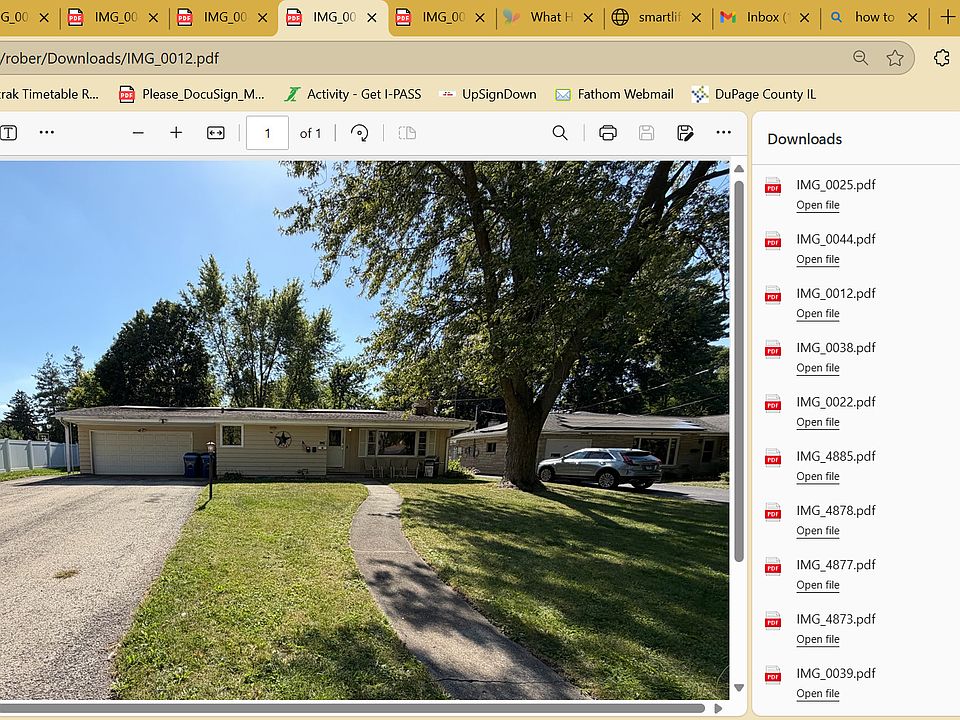The image size is (960, 720).
Task: Expand the left toolbar overflow ellipsis menu
Action: [x=47, y=133]
